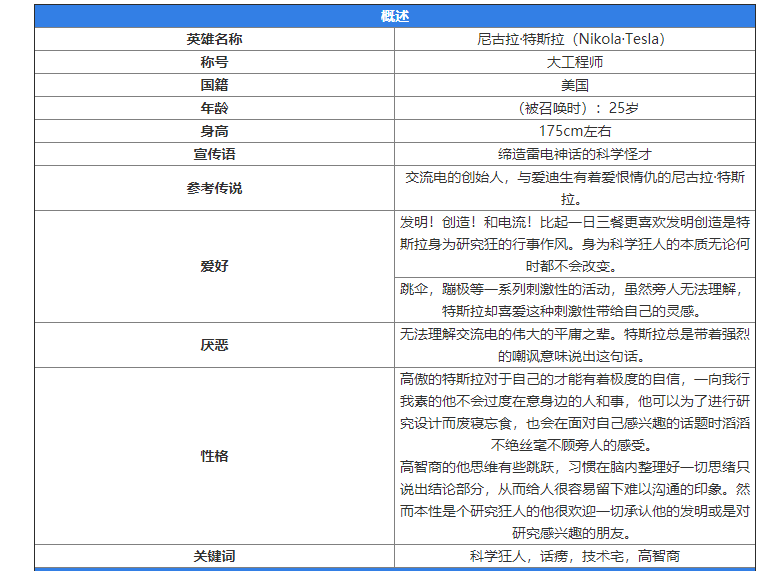Screen dimensions: 782x571
Task: Click the 性格 label cell
Action: [x=214, y=455]
